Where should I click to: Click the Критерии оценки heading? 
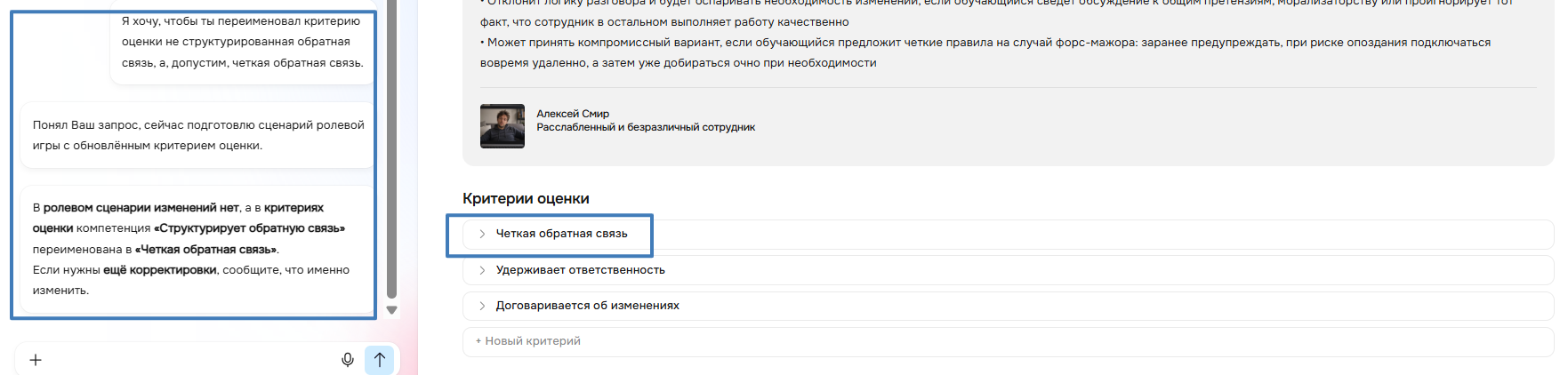[526, 199]
